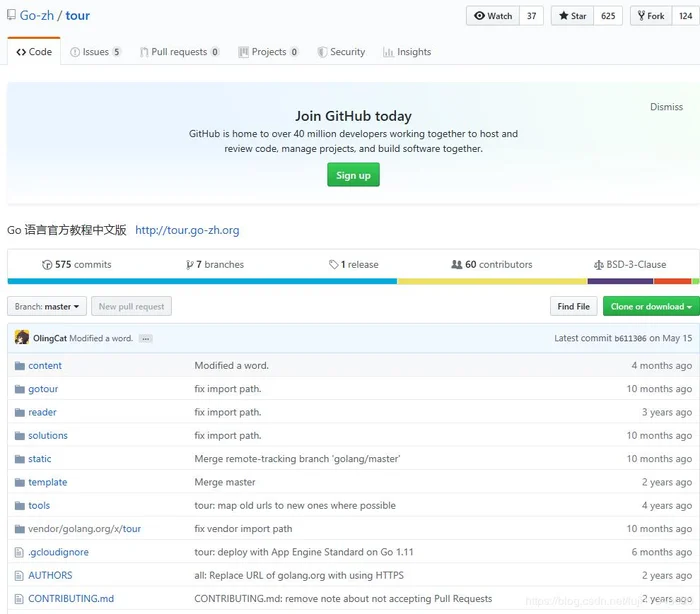This screenshot has height=614, width=700.
Task: Fork the repository
Action: (x=651, y=16)
